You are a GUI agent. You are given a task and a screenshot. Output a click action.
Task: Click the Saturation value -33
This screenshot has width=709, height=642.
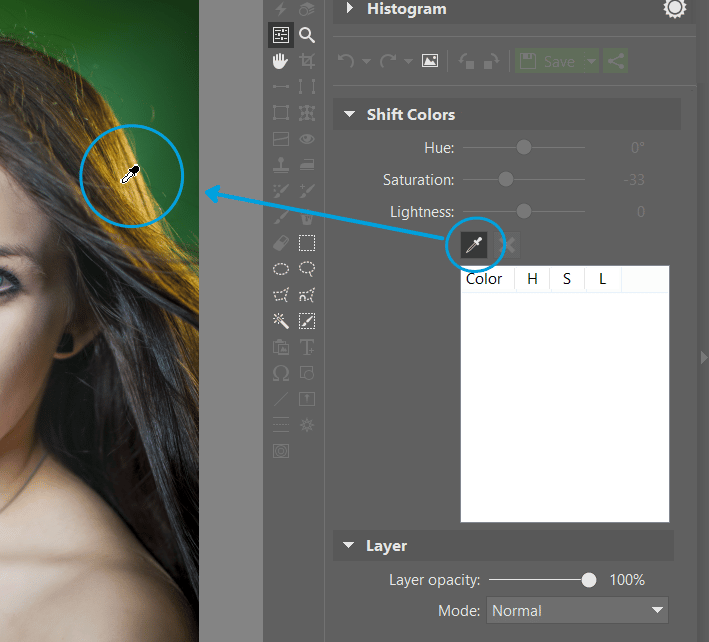[634, 180]
